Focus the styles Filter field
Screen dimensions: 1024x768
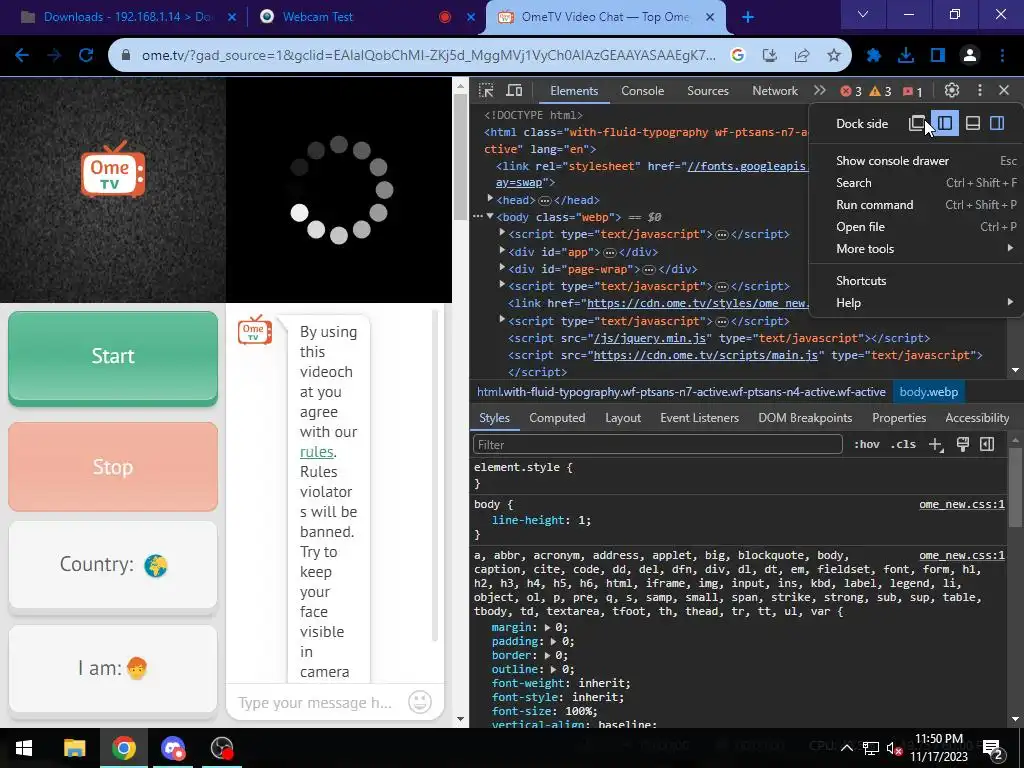[658, 445]
